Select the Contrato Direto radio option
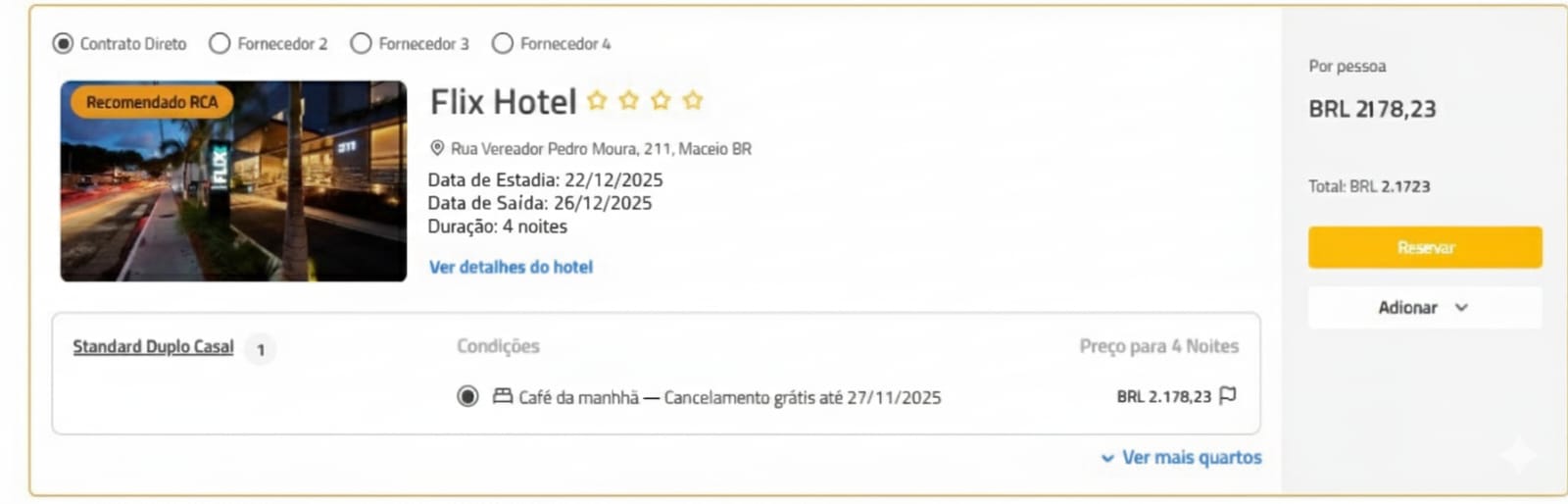 pos(64,43)
